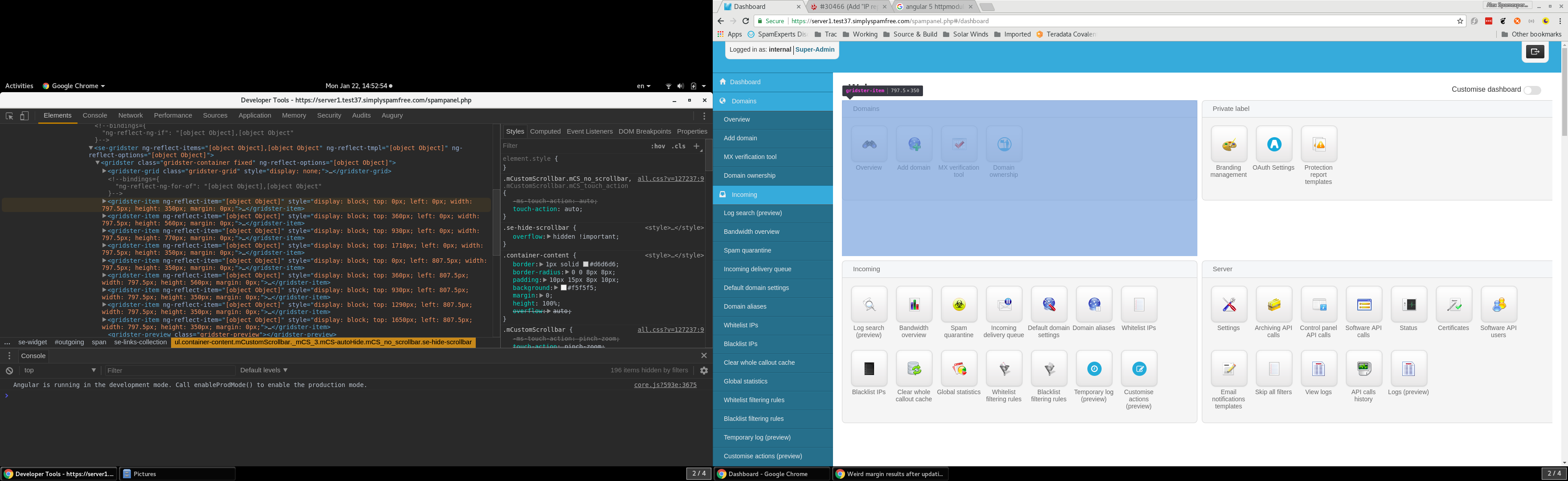1568x481 pixels.
Task: Click the #f5f5f5 background color swatch
Action: [x=563, y=288]
